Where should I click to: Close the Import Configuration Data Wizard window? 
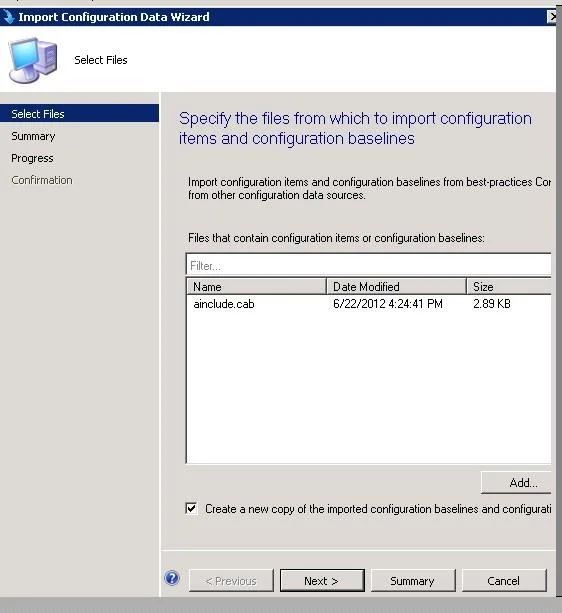point(552,16)
